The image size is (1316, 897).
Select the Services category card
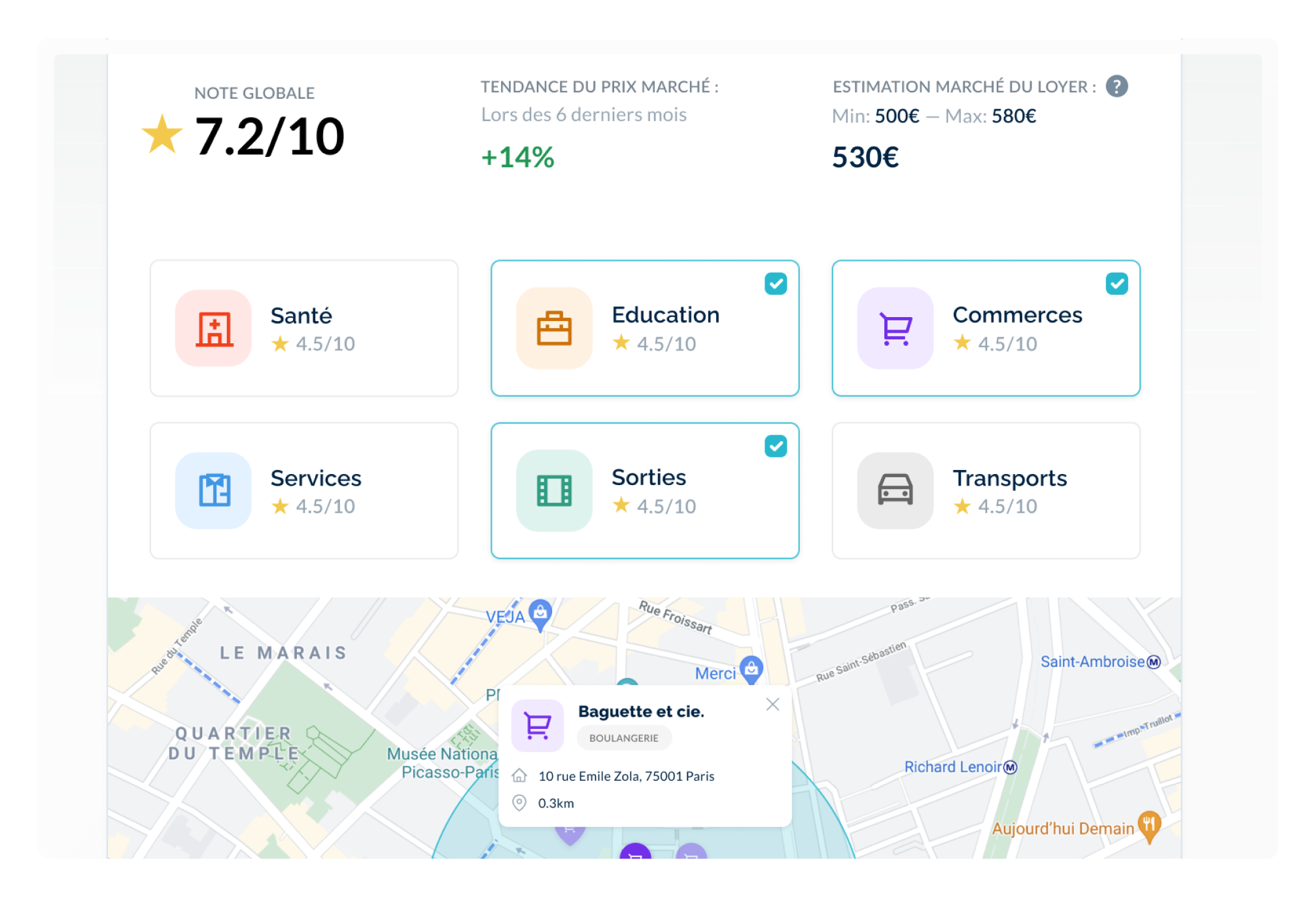pos(304,490)
